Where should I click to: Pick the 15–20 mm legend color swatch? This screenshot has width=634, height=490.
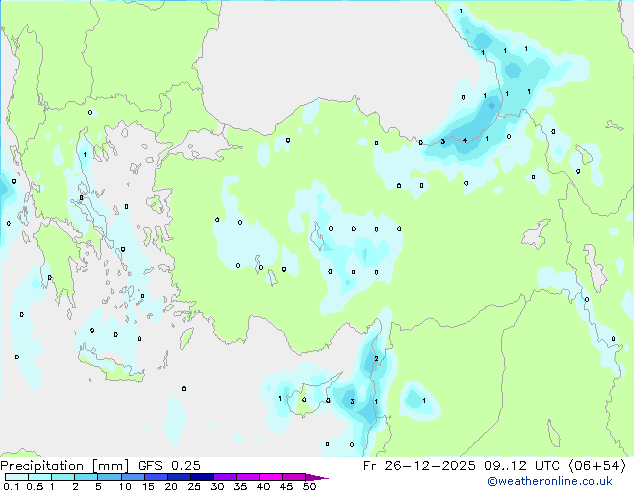155,477
